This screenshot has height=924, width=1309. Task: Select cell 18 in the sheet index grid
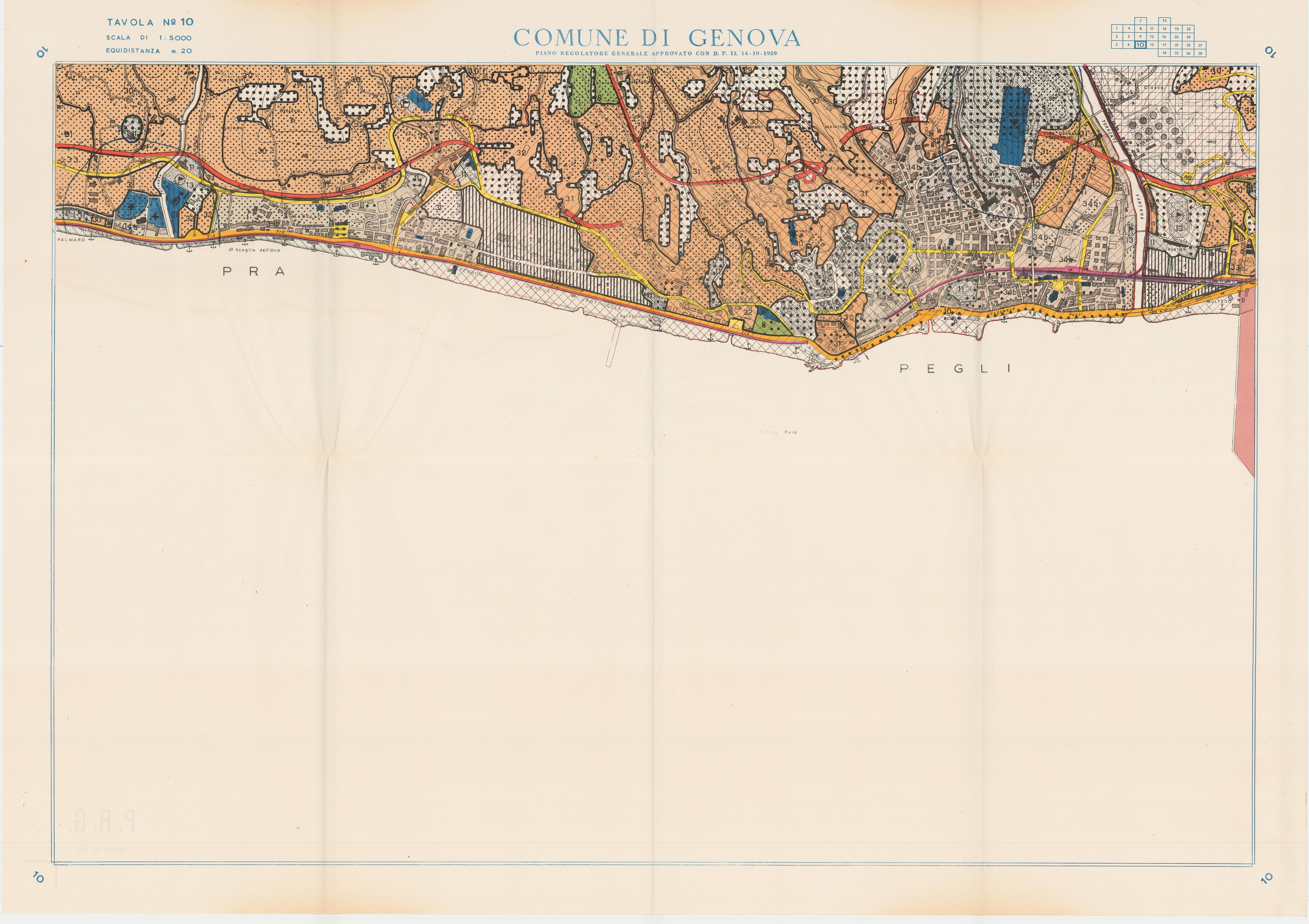click(x=1164, y=53)
